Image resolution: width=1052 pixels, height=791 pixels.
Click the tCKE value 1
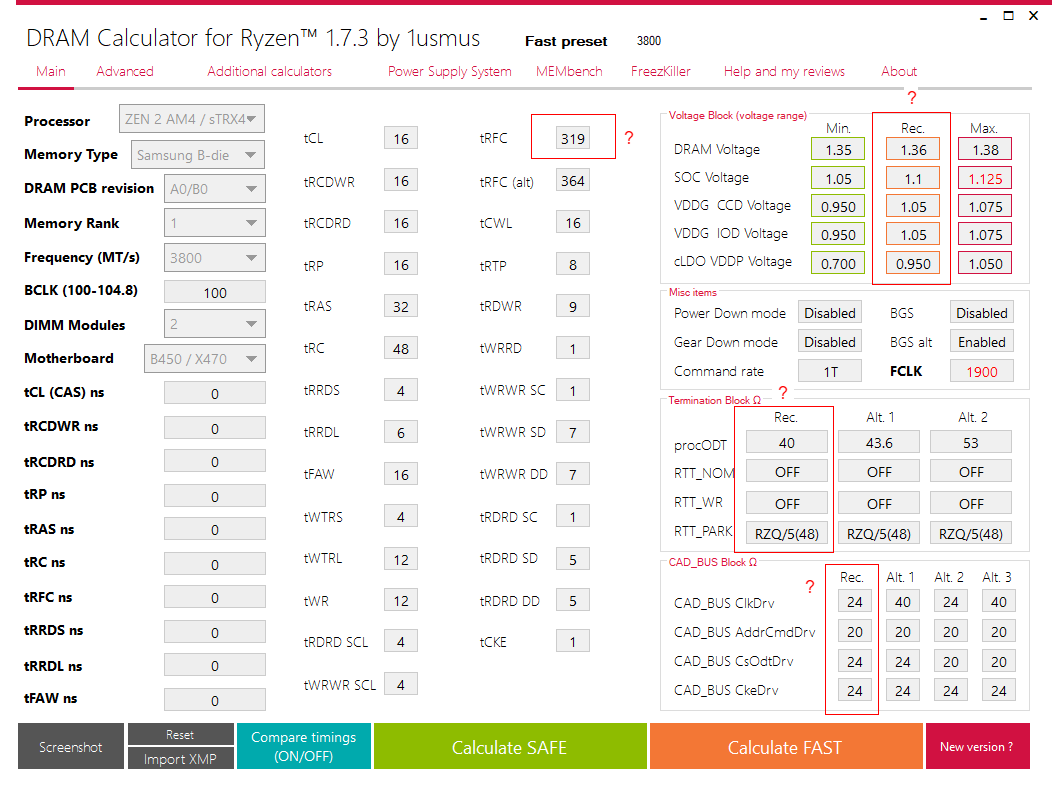(573, 641)
